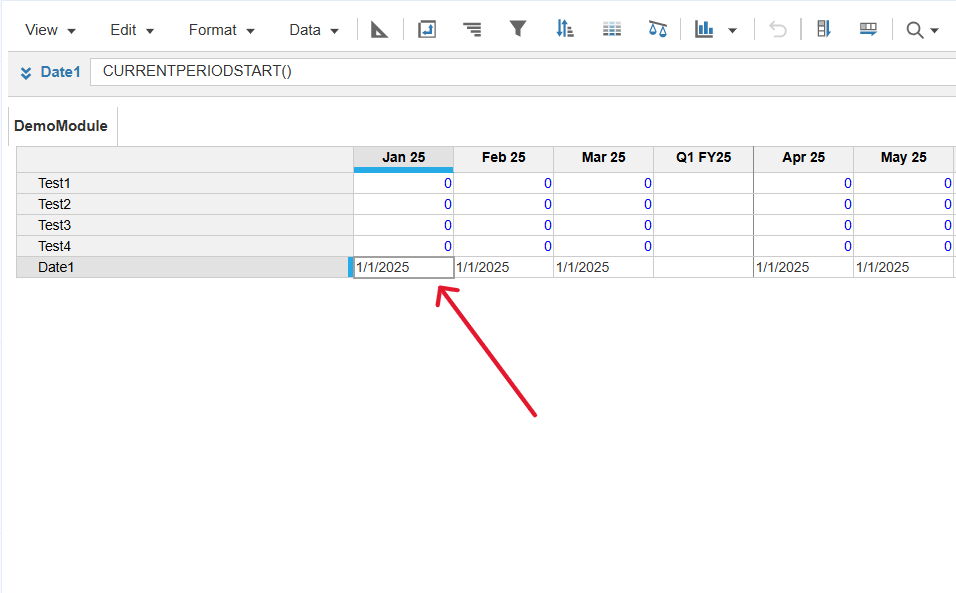Click the grid style icon on toolbar
The height and width of the screenshot is (593, 956).
tap(611, 28)
